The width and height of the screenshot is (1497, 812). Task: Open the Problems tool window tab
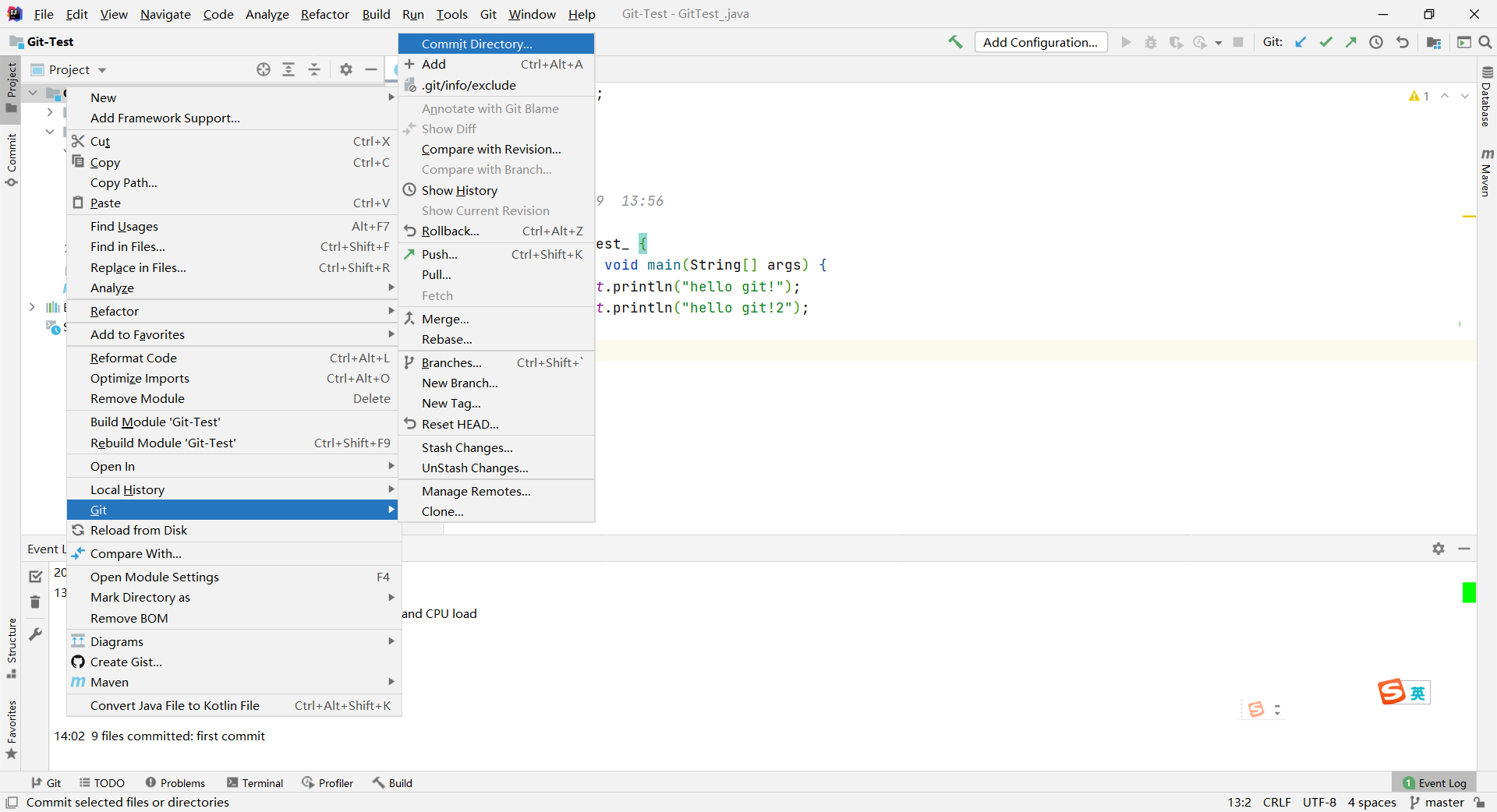[175, 782]
